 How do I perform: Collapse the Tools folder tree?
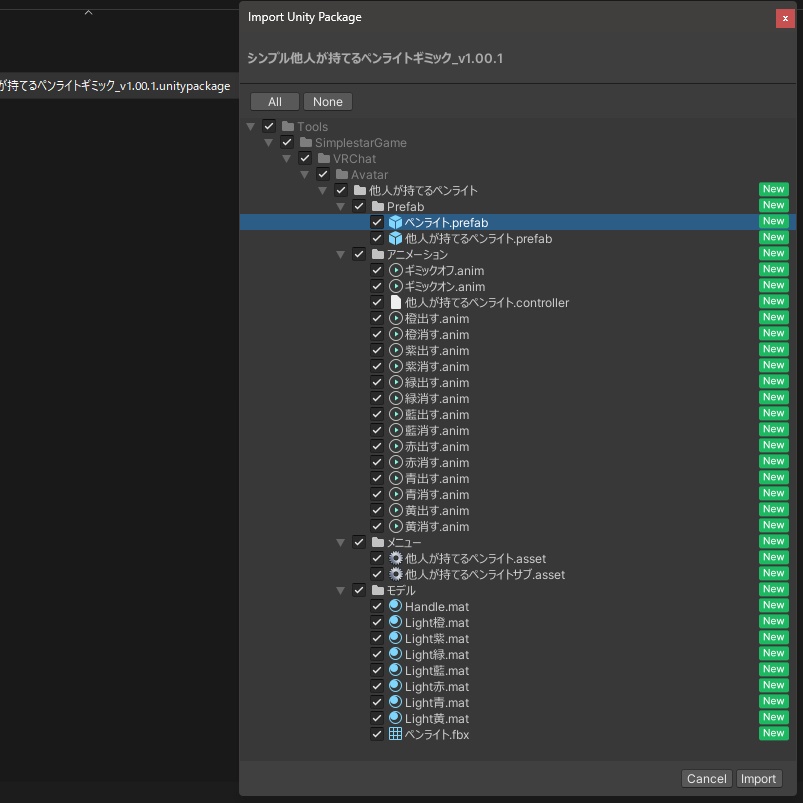[250, 126]
